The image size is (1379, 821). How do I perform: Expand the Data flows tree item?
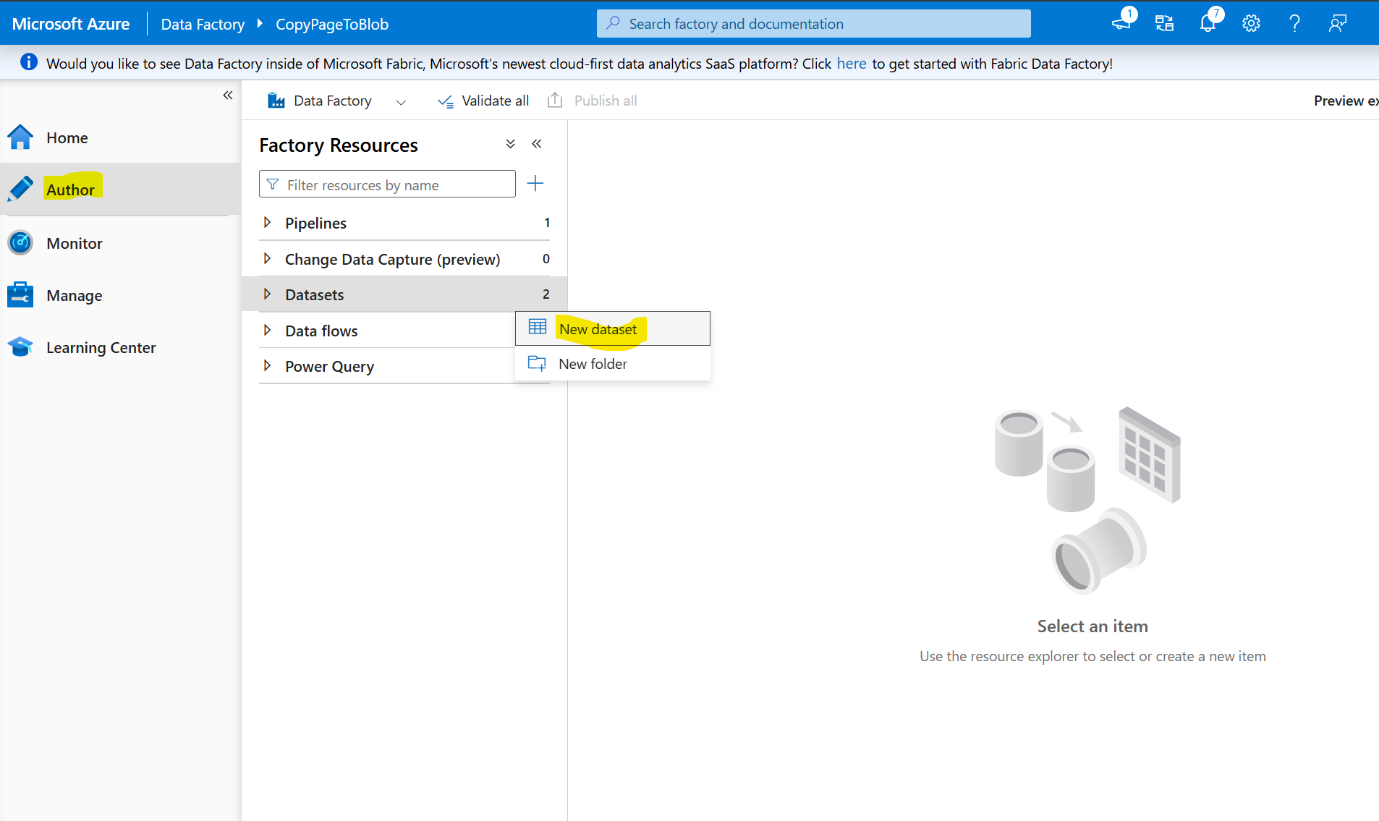268,330
